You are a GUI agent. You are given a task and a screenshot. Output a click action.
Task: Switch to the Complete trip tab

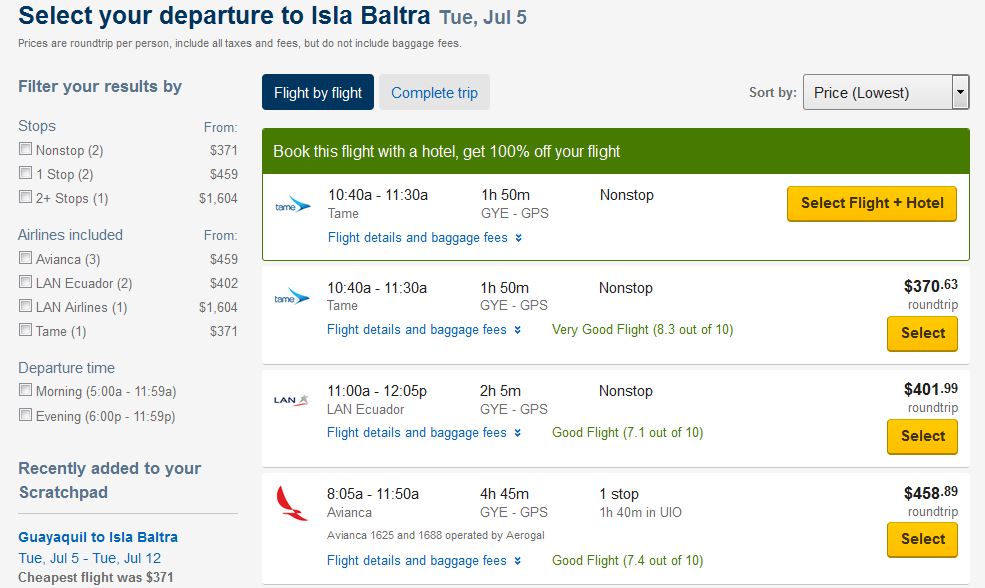coord(434,92)
